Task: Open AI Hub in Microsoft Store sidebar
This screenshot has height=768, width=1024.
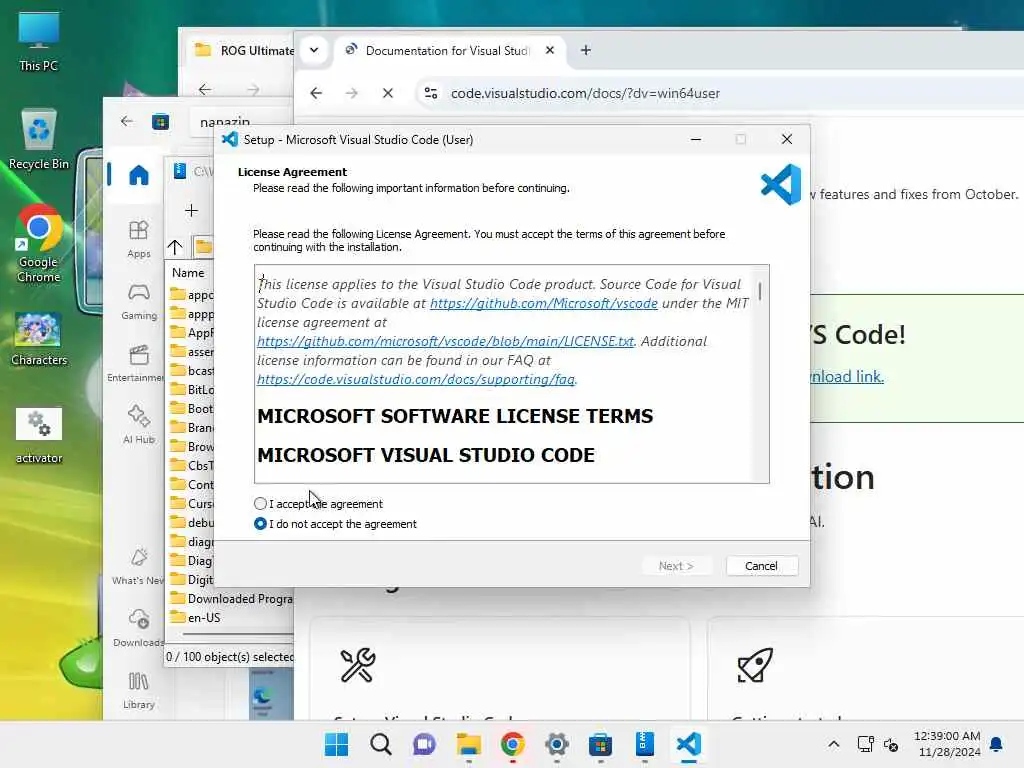Action: tap(138, 424)
